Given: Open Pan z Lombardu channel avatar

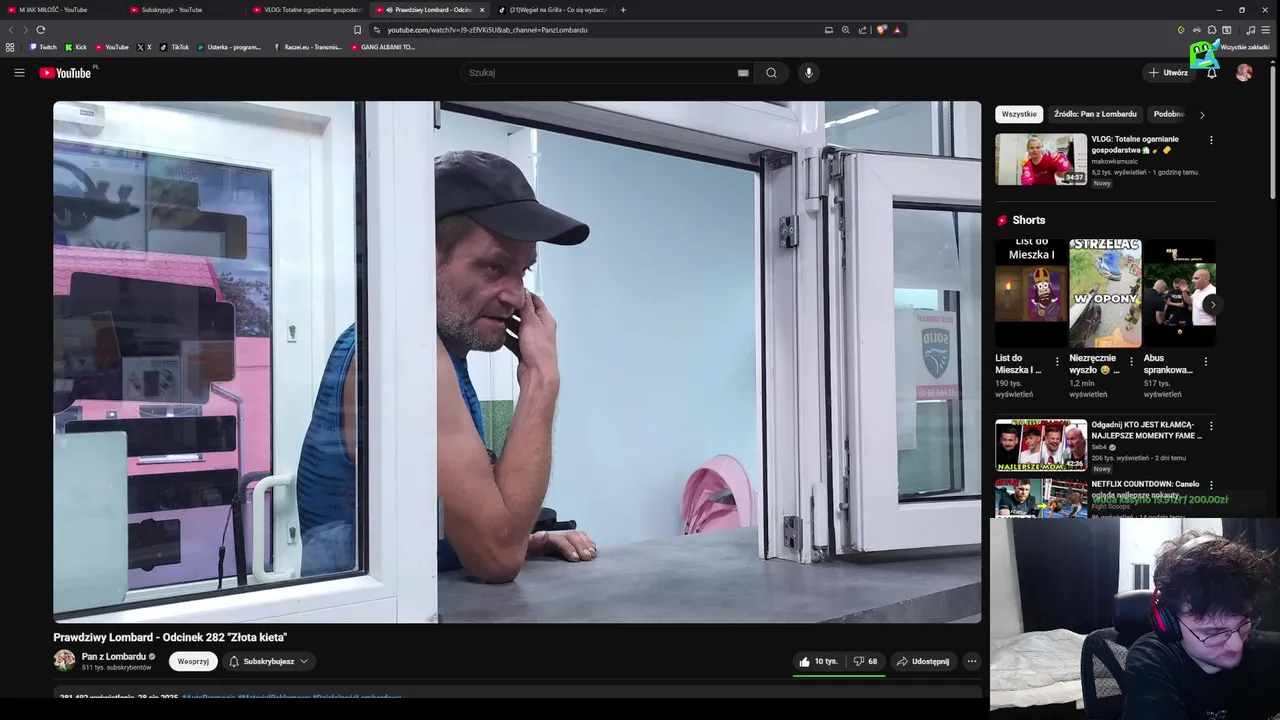Looking at the screenshot, I should click(x=64, y=660).
